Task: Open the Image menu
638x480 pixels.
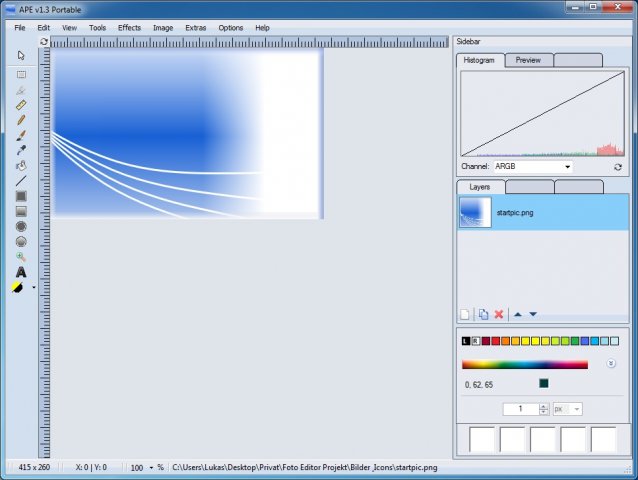Action: coord(163,28)
